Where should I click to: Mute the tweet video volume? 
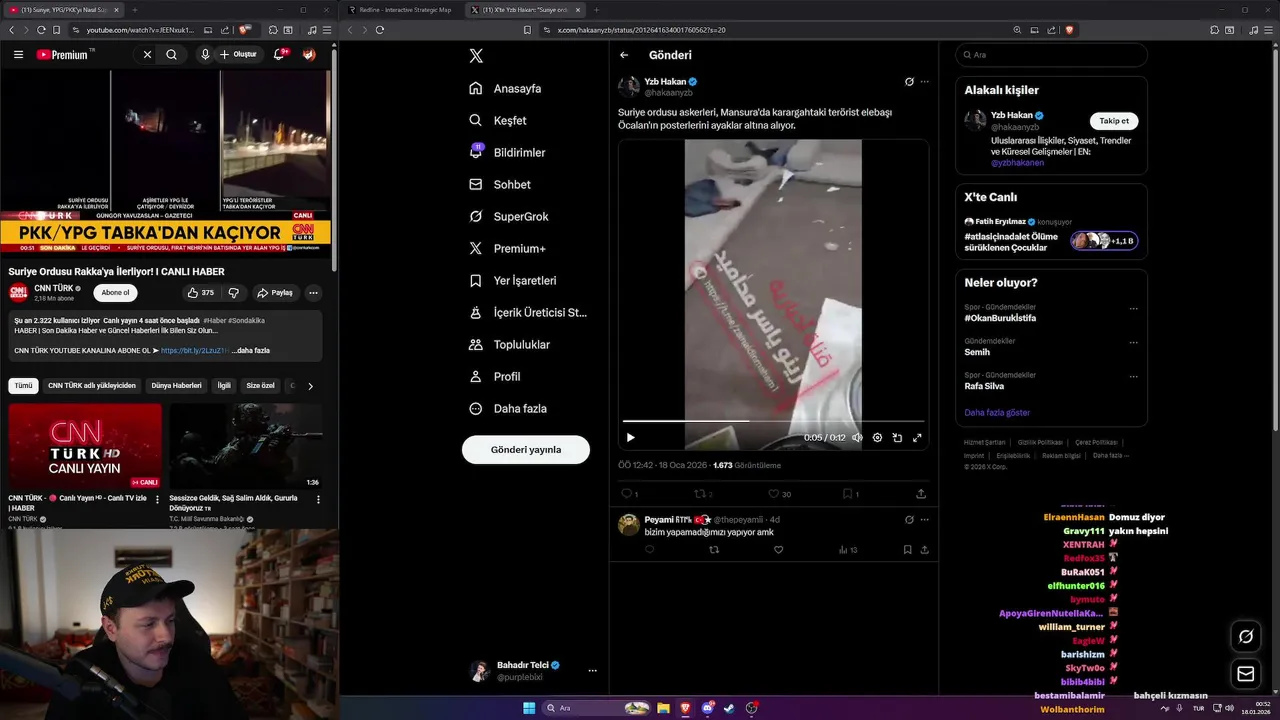[x=857, y=437]
